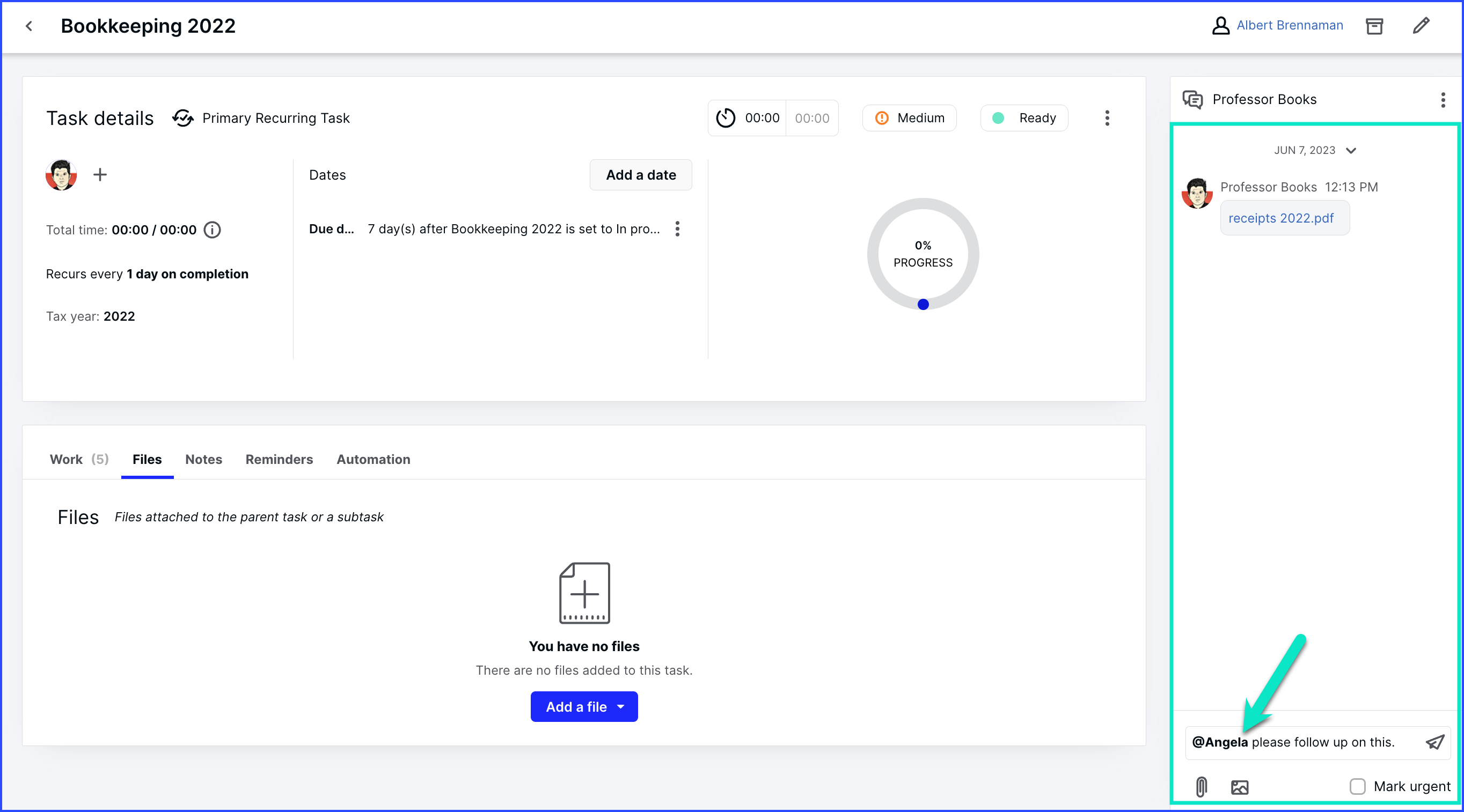
Task: Select the Files tab
Action: (x=147, y=460)
